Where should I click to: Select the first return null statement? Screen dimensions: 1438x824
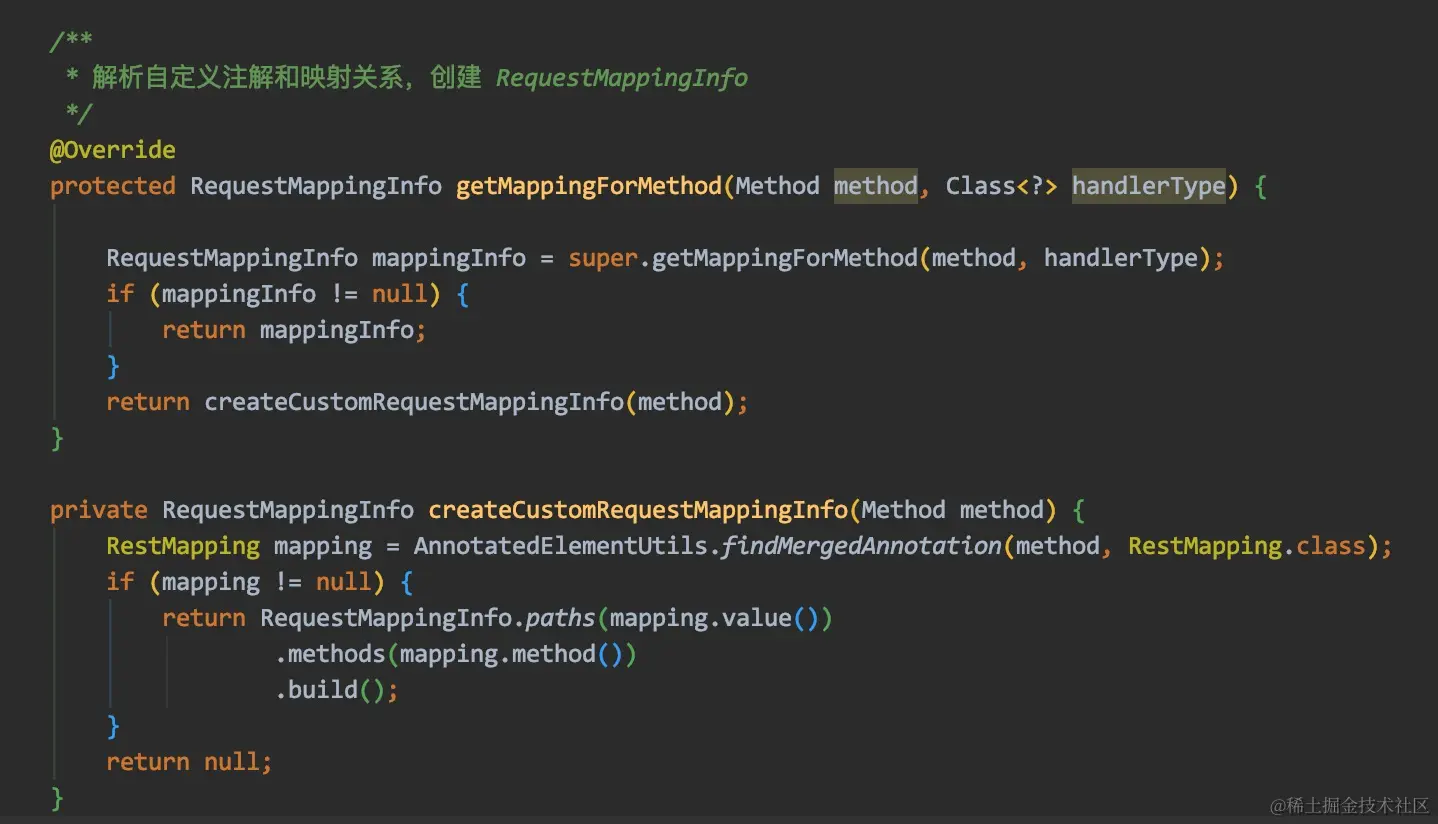pos(189,762)
